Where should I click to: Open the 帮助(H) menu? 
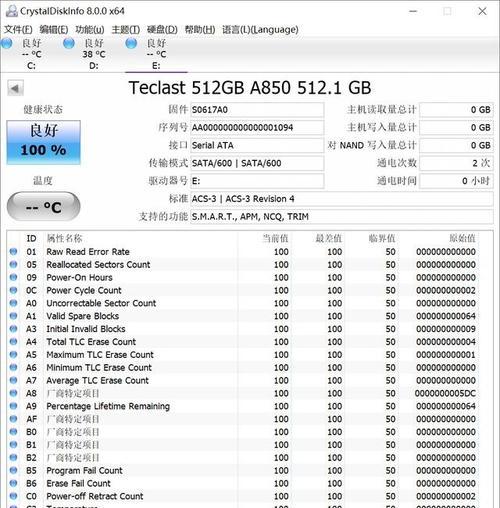tap(200, 30)
